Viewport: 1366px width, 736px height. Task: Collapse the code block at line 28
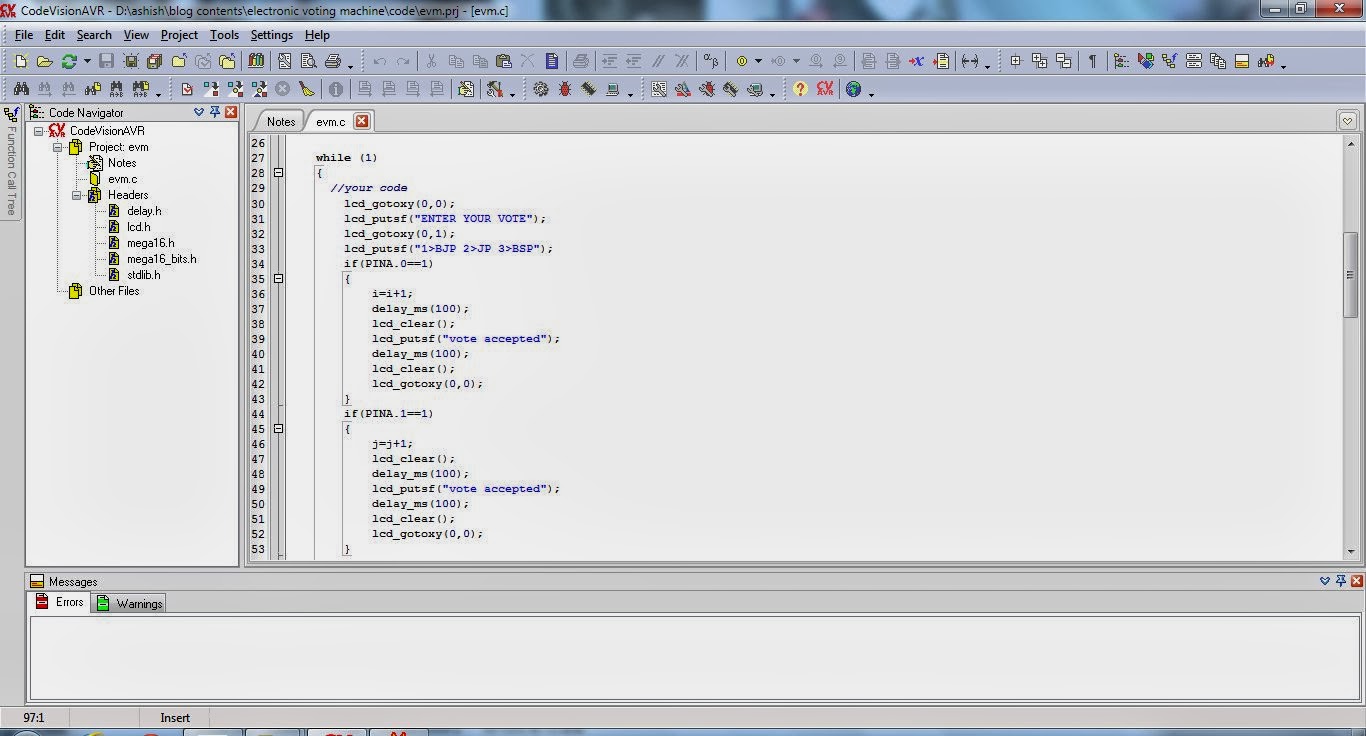click(x=279, y=172)
